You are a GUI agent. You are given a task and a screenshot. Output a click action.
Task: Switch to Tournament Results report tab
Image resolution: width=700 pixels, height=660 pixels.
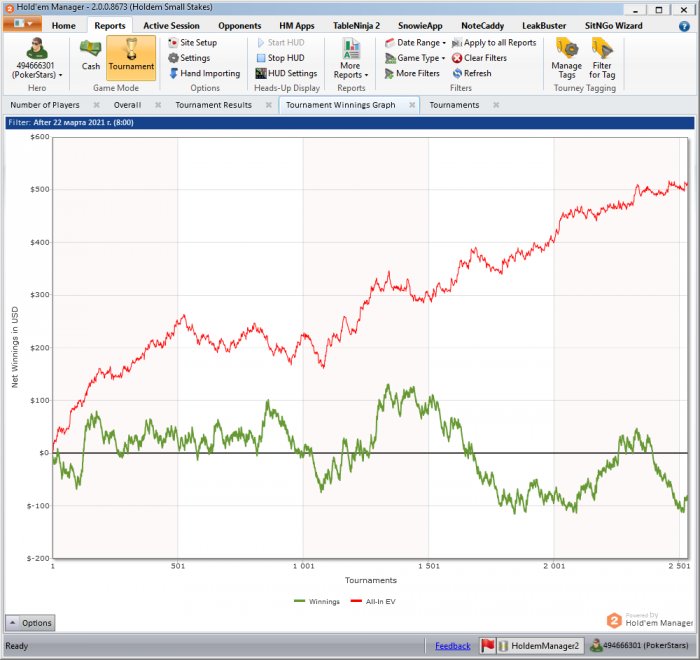[213, 105]
